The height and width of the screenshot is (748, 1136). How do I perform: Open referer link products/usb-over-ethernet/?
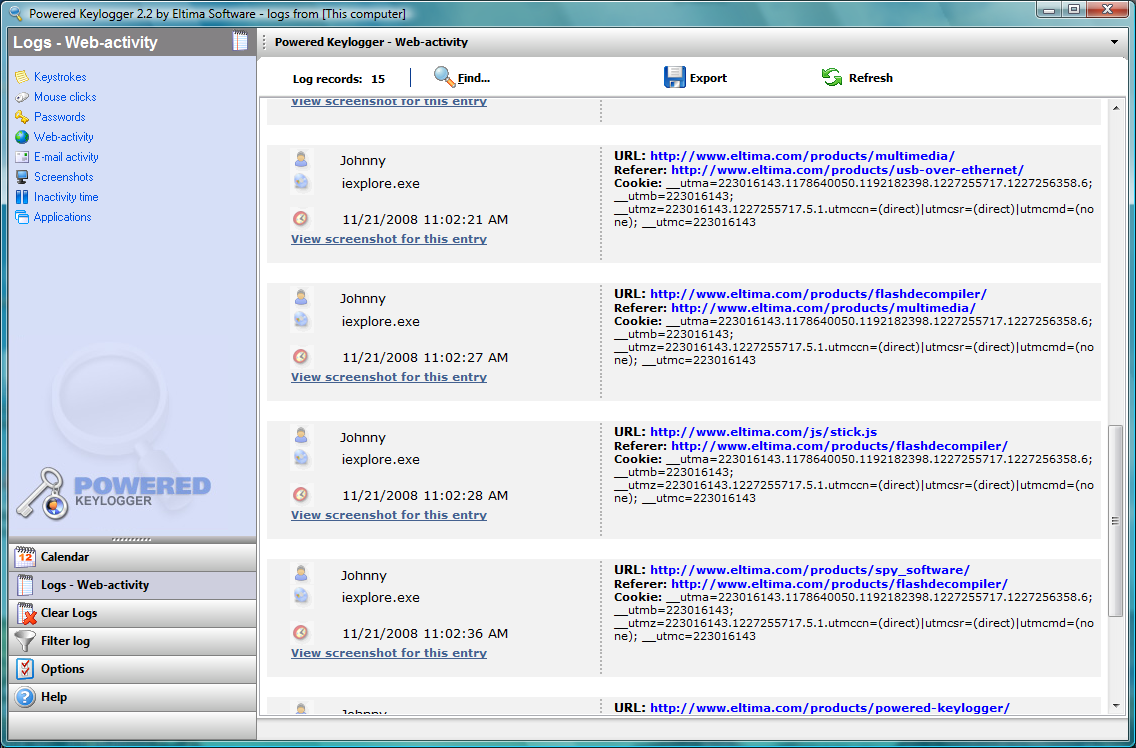click(x=848, y=170)
